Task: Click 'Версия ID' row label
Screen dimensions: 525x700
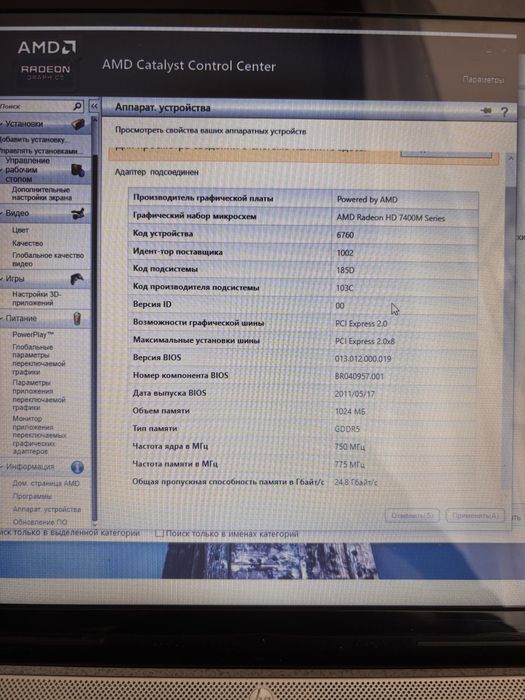Action: (x=152, y=304)
